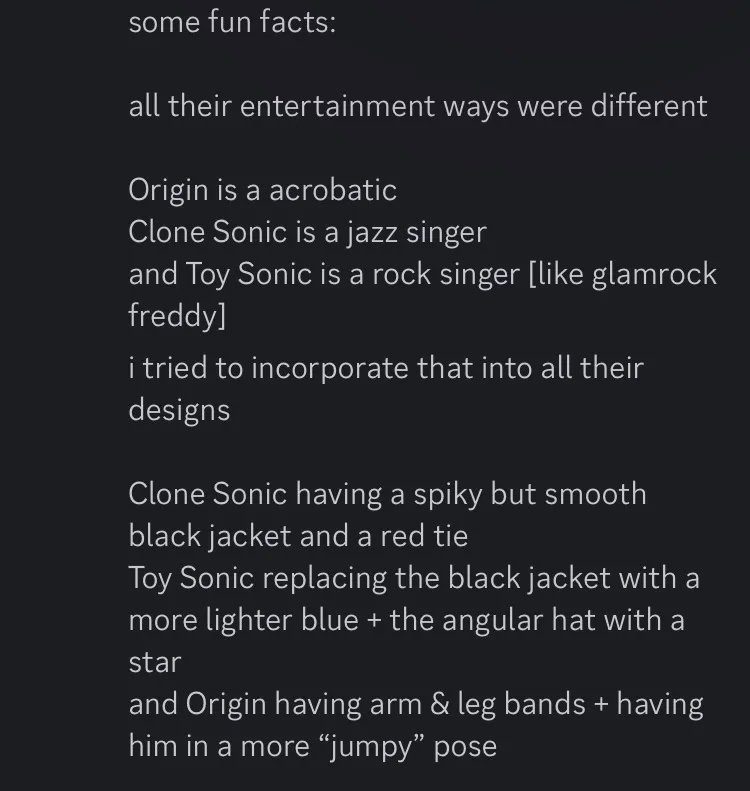Click the word "designs" on its own line
The width and height of the screenshot is (750, 791).
coord(179,410)
